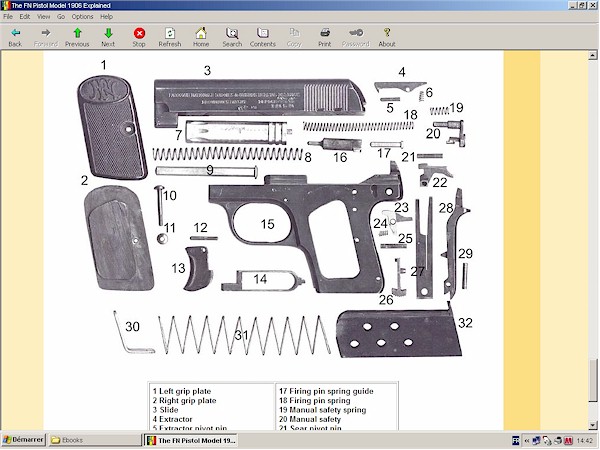Click legend text '20 Manual safety'
The image size is (600, 450).
(310, 419)
